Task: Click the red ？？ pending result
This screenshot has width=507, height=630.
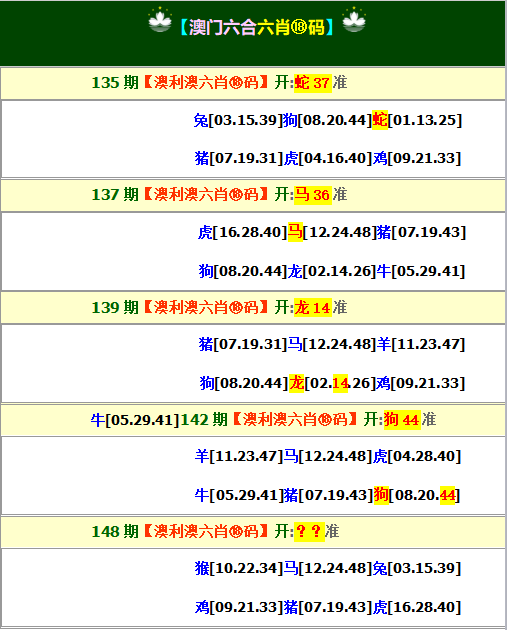Action: pyautogui.click(x=309, y=532)
